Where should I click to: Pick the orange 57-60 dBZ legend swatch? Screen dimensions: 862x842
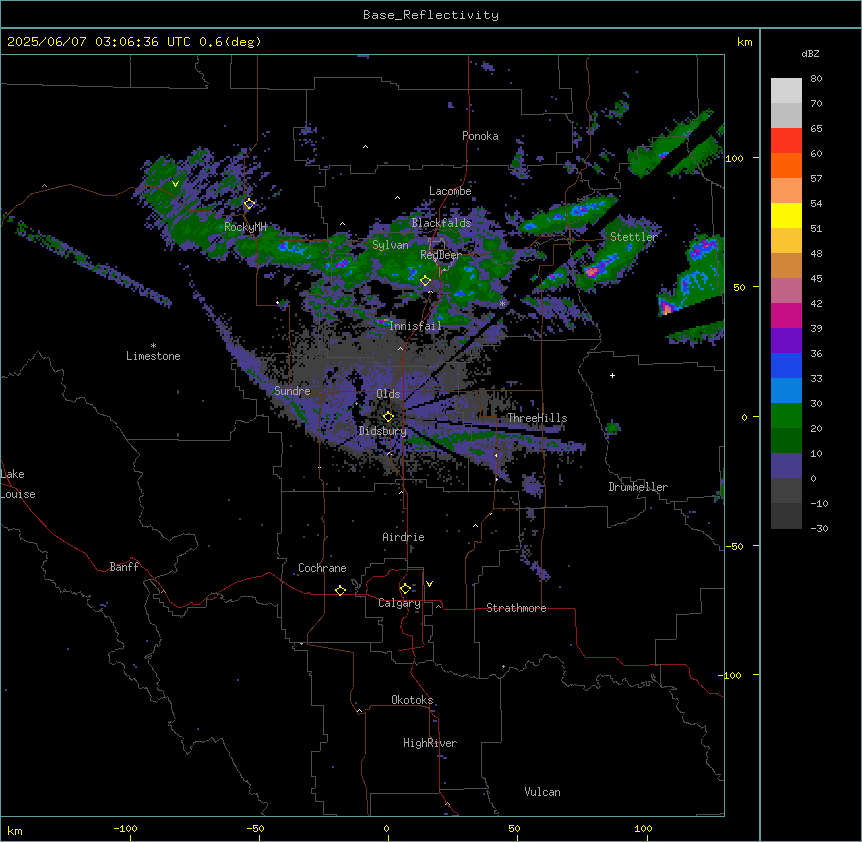(786, 165)
